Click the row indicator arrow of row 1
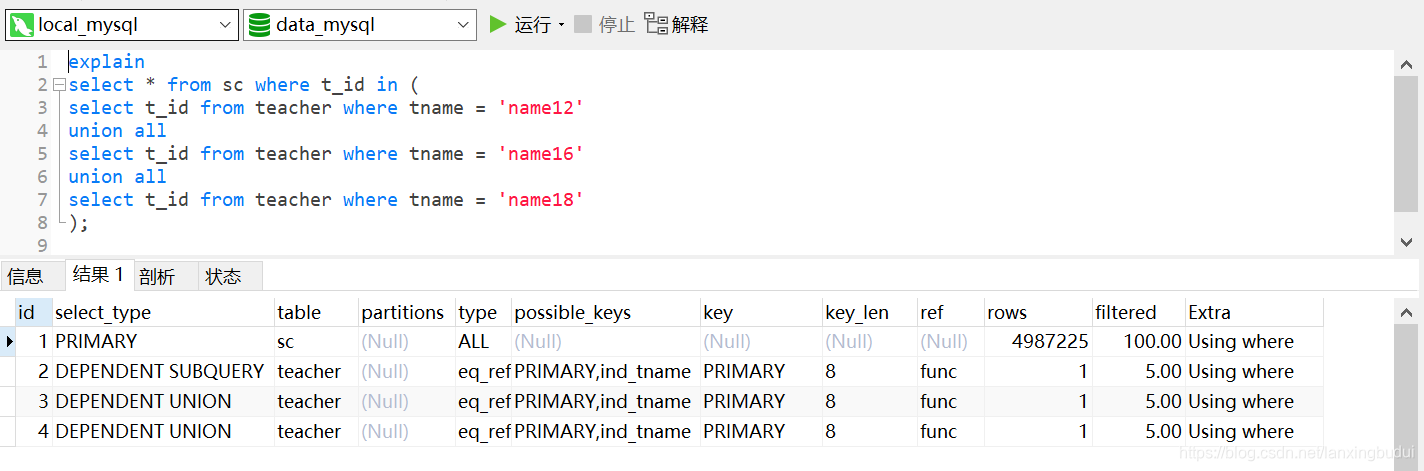1424x471 pixels. [8, 341]
